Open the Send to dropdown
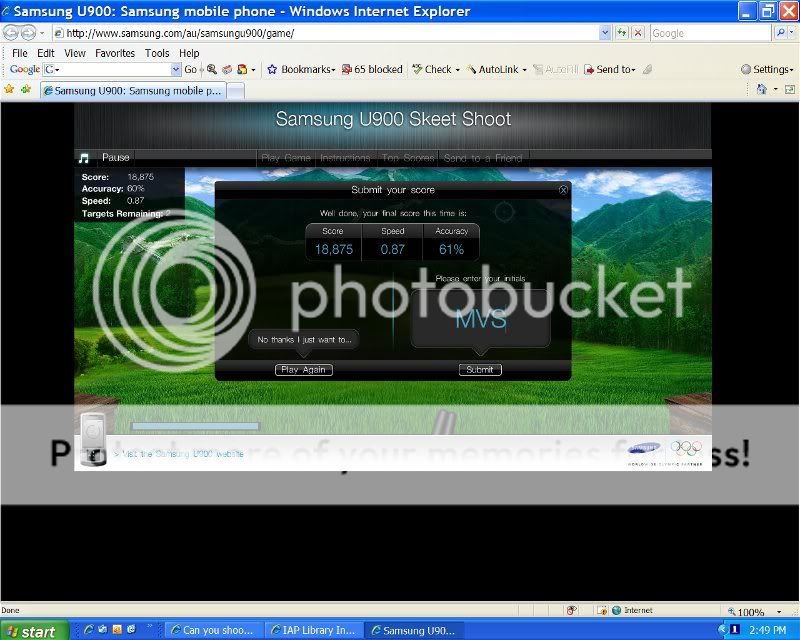 610,69
